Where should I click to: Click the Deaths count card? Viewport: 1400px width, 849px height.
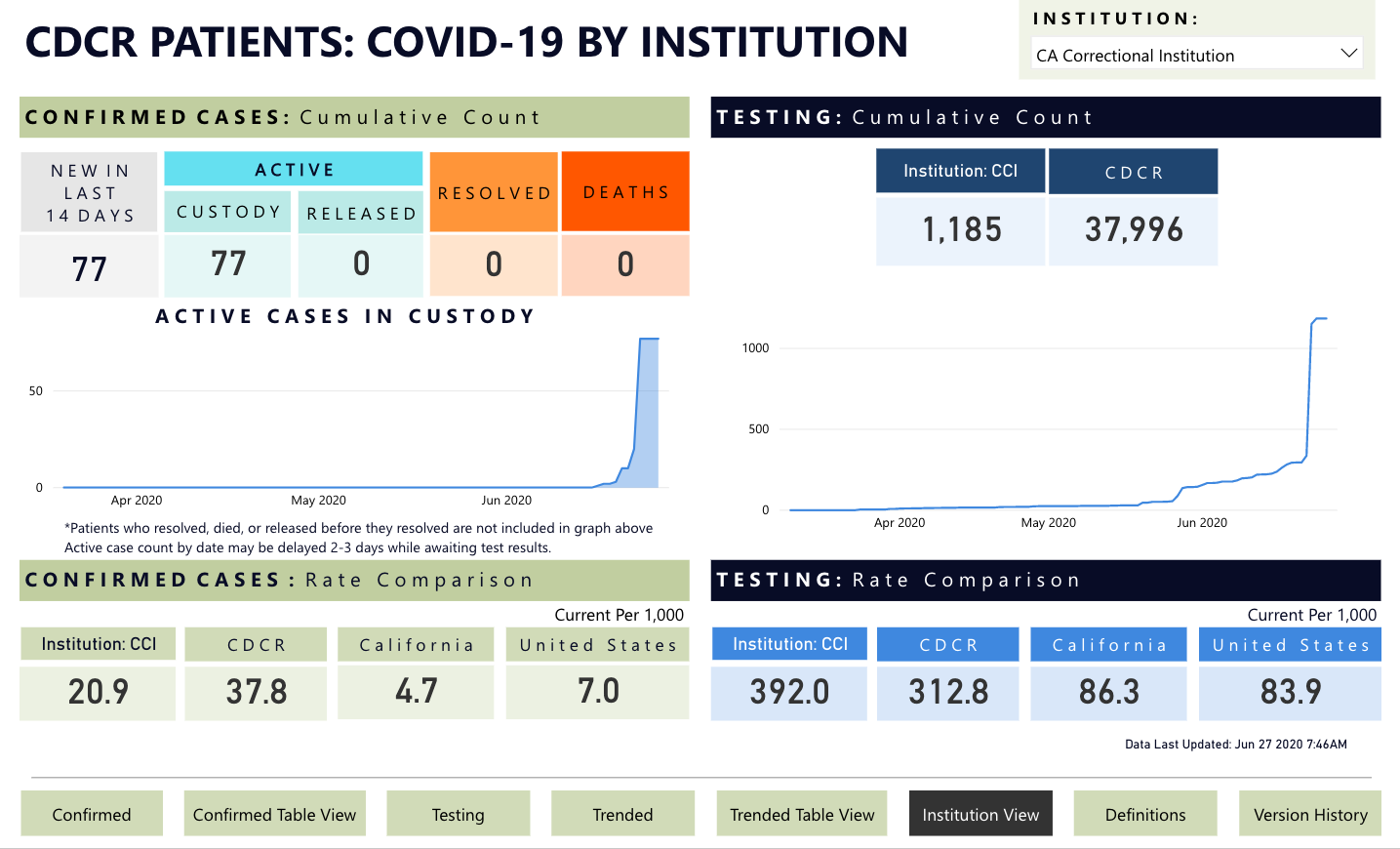pos(625,264)
